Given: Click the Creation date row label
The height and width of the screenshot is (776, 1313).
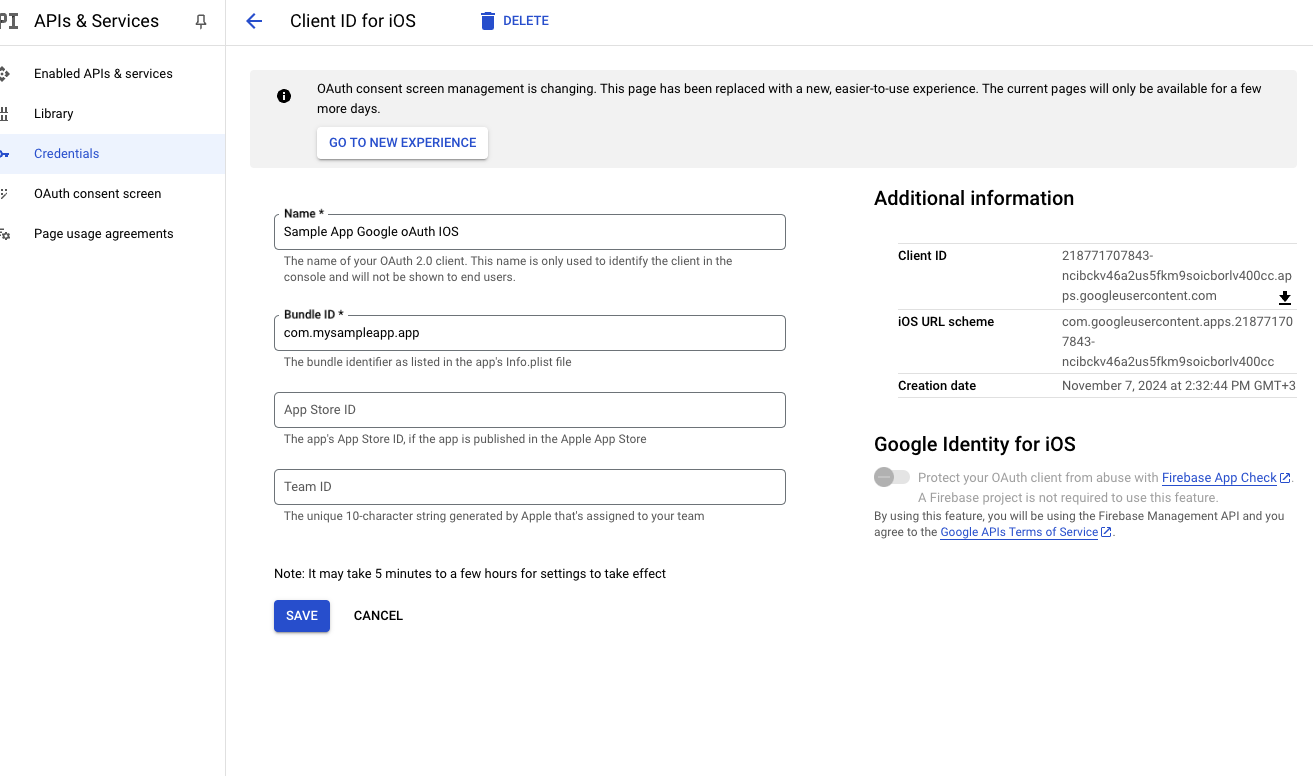Looking at the screenshot, I should (937, 386).
